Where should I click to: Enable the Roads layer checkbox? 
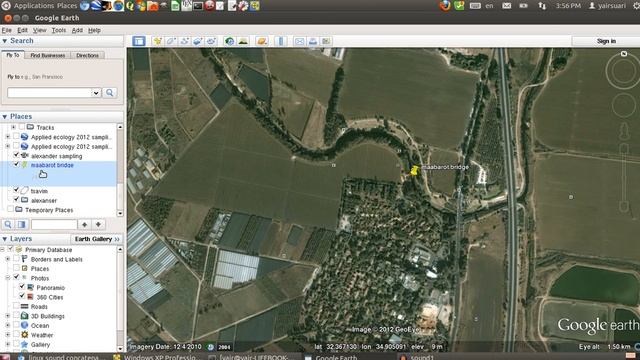16,306
